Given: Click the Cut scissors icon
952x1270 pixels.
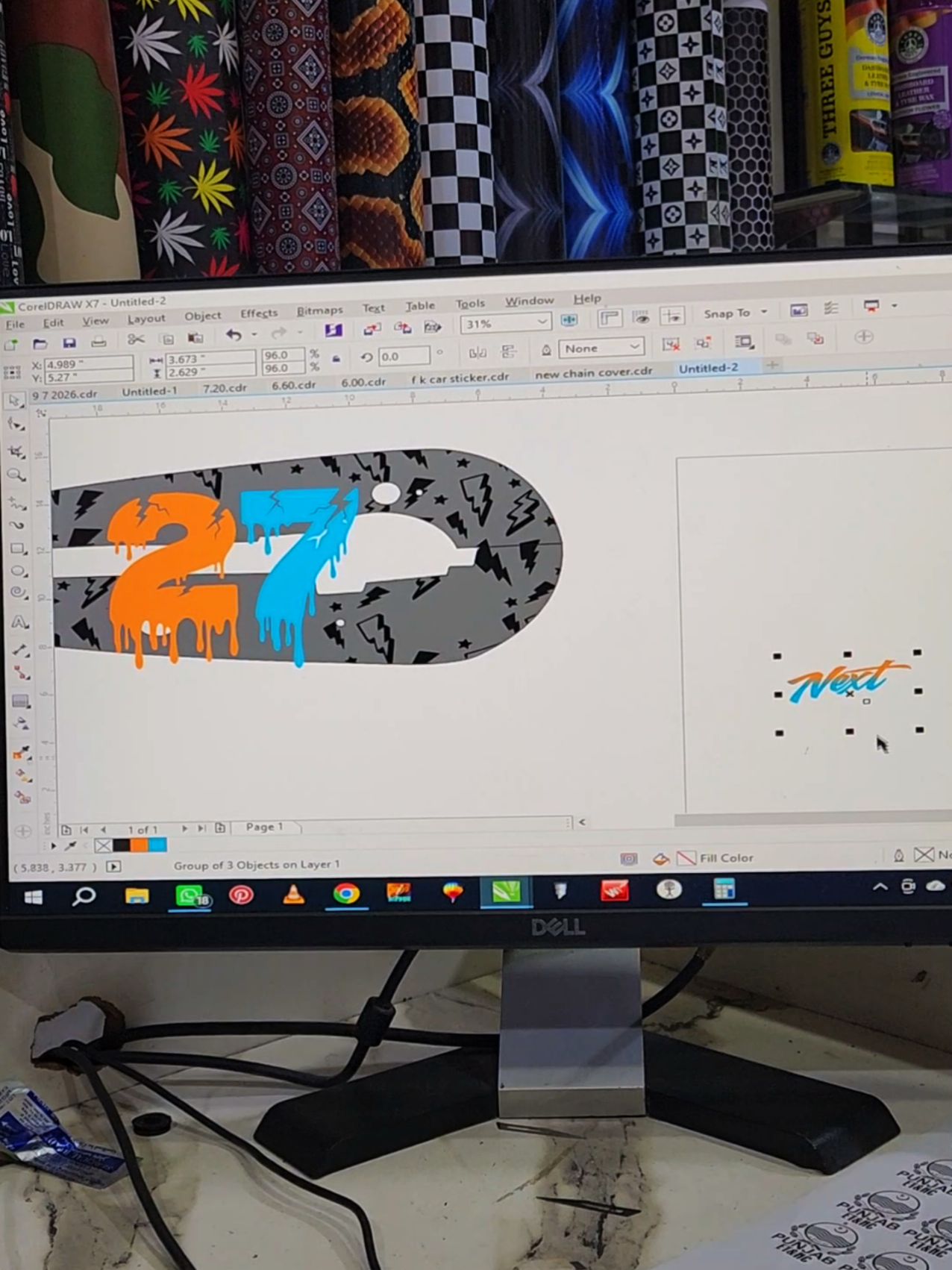Looking at the screenshot, I should 136,340.
